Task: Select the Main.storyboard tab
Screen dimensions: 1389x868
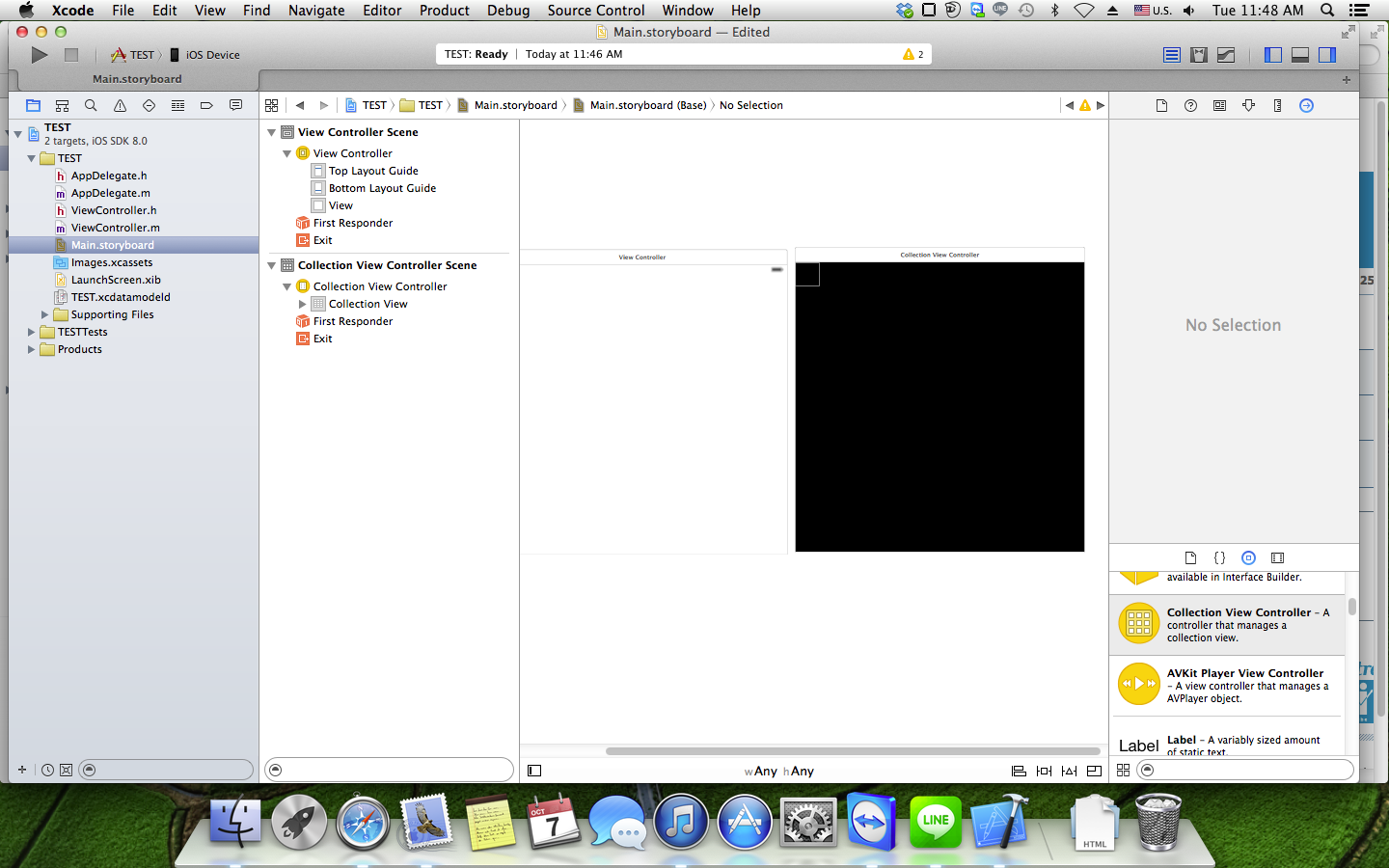Action: [135, 79]
